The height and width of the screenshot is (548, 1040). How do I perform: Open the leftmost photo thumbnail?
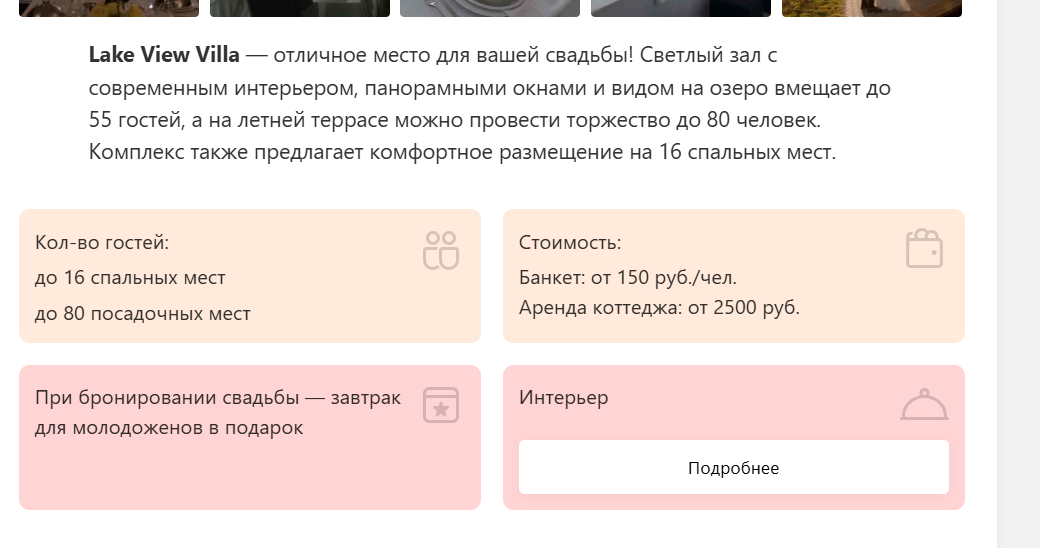[x=109, y=8]
